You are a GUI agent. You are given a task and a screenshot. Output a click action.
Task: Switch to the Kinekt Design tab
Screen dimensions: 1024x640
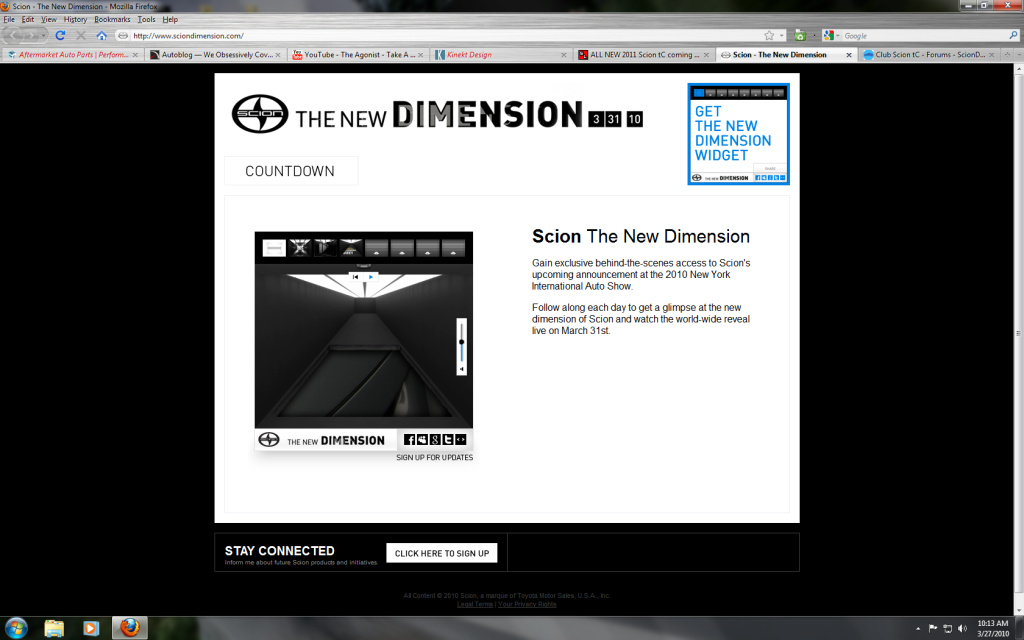(500, 55)
